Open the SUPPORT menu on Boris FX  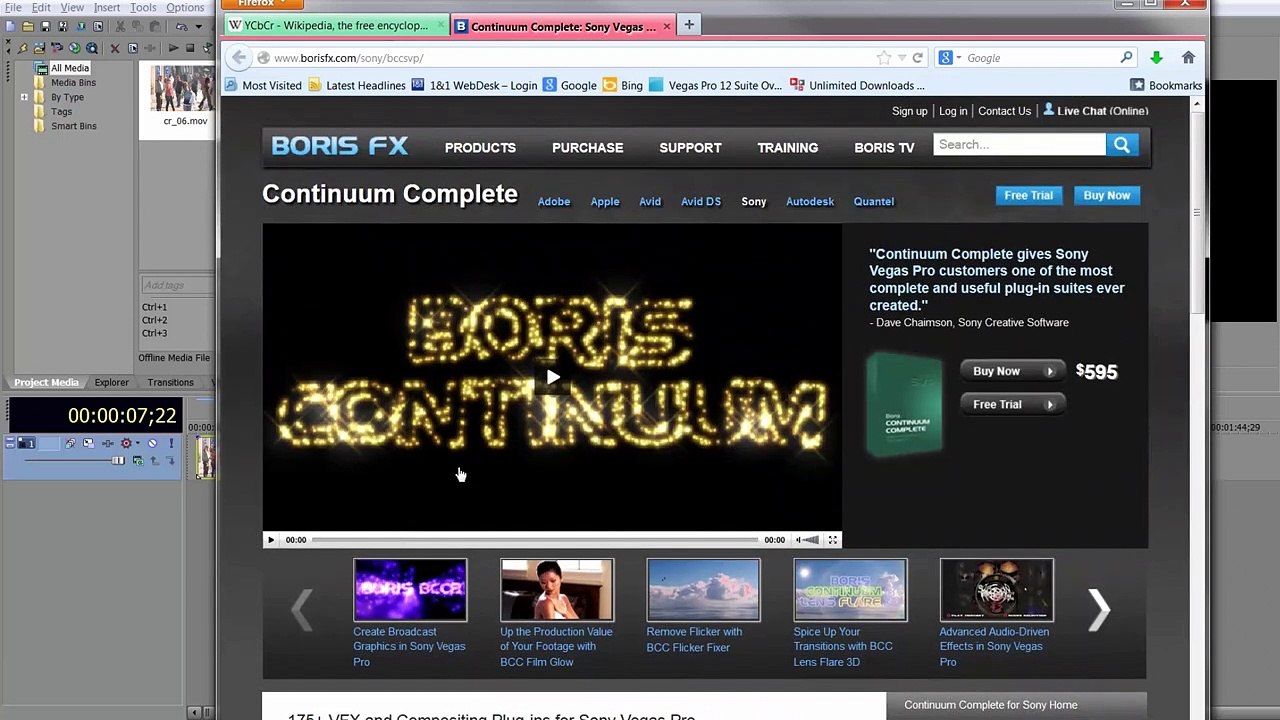click(690, 147)
